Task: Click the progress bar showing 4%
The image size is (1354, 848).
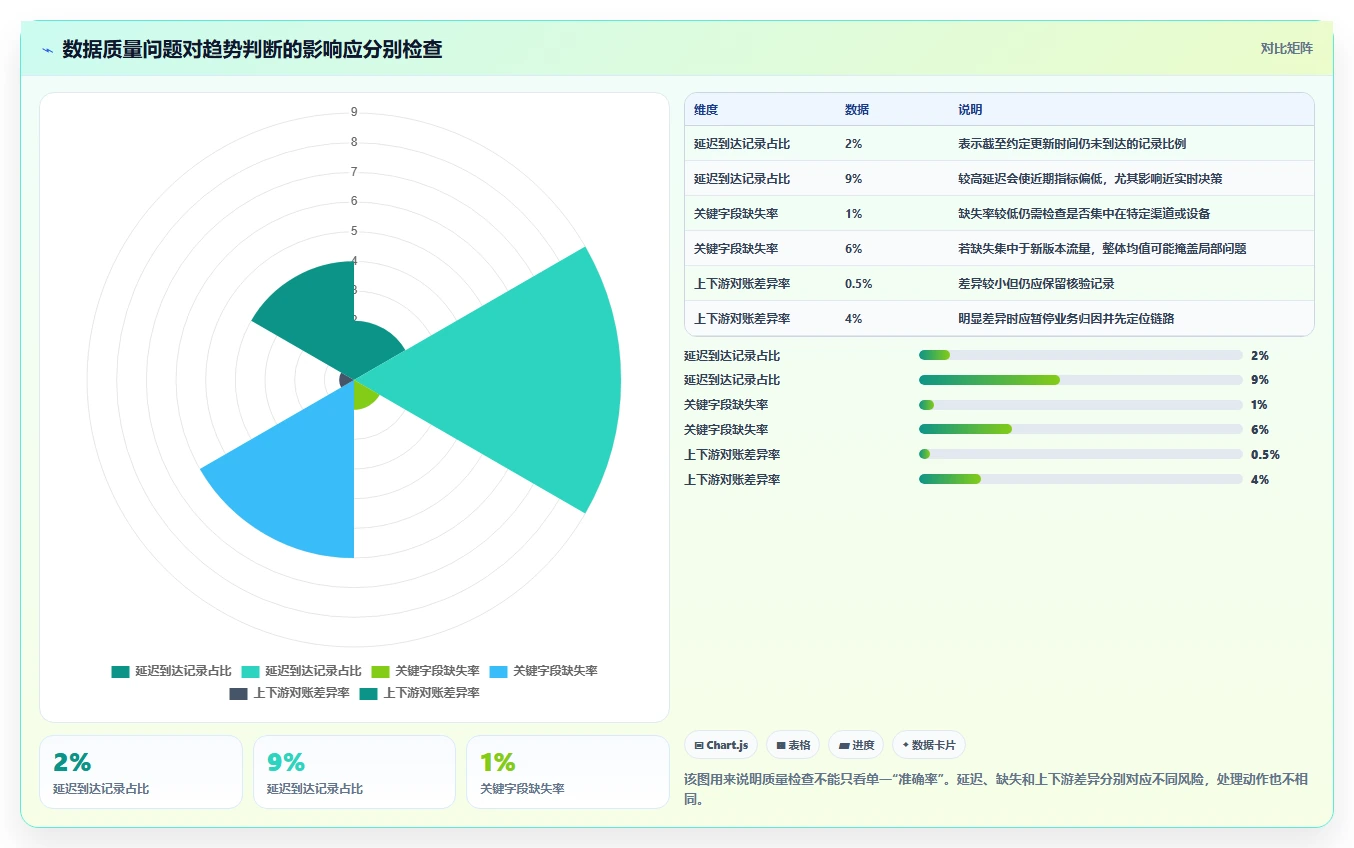Action: [x=1081, y=479]
